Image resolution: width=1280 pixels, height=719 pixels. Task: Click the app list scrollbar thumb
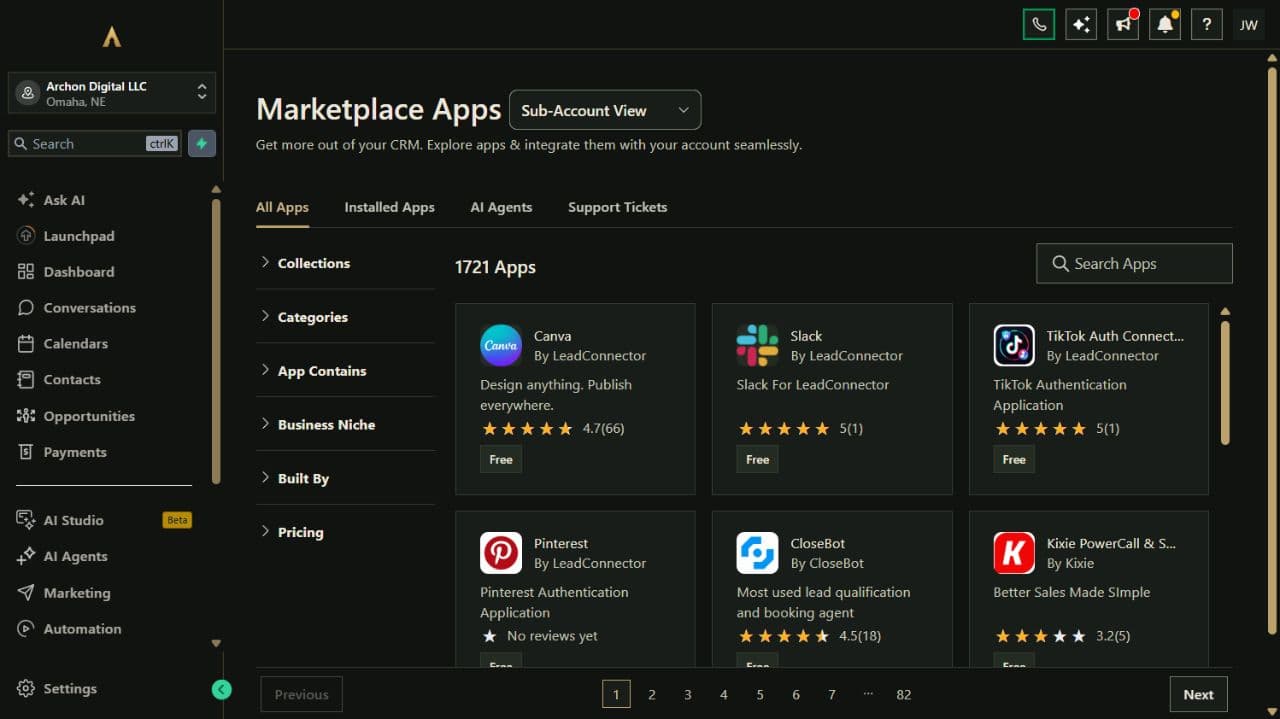tap(1226, 383)
